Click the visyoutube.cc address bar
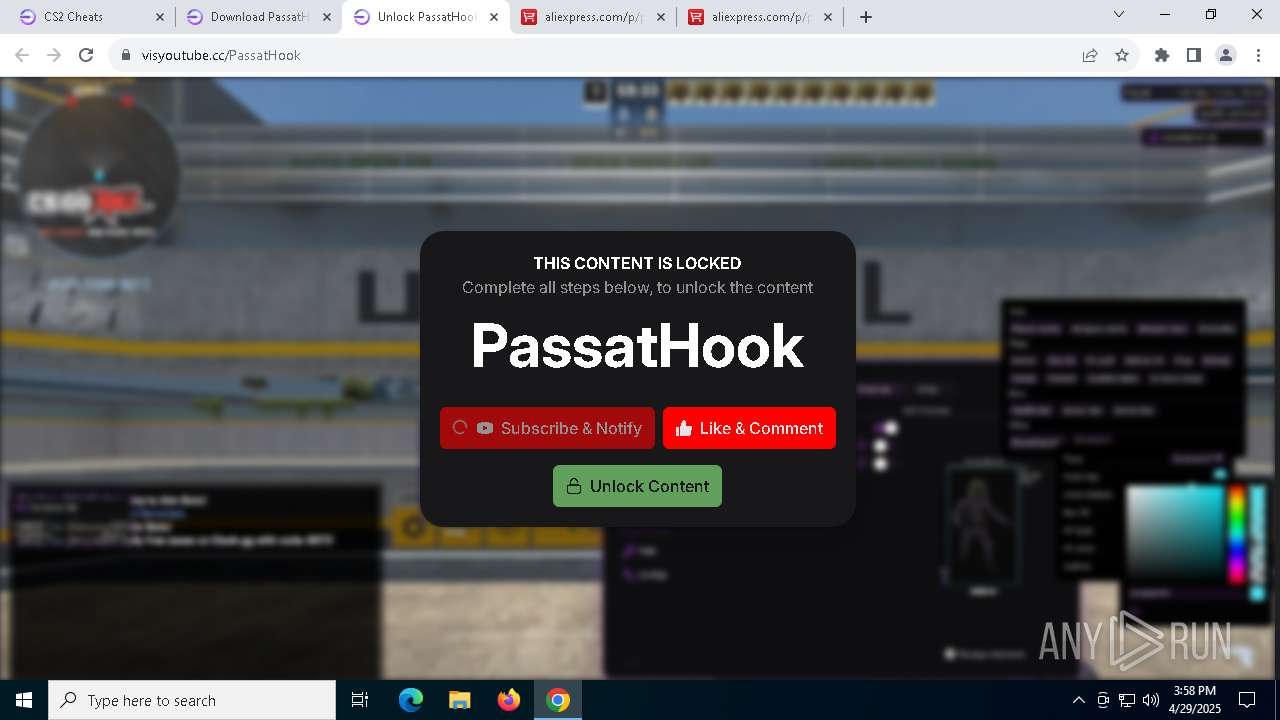The width and height of the screenshot is (1280, 720). (x=600, y=55)
